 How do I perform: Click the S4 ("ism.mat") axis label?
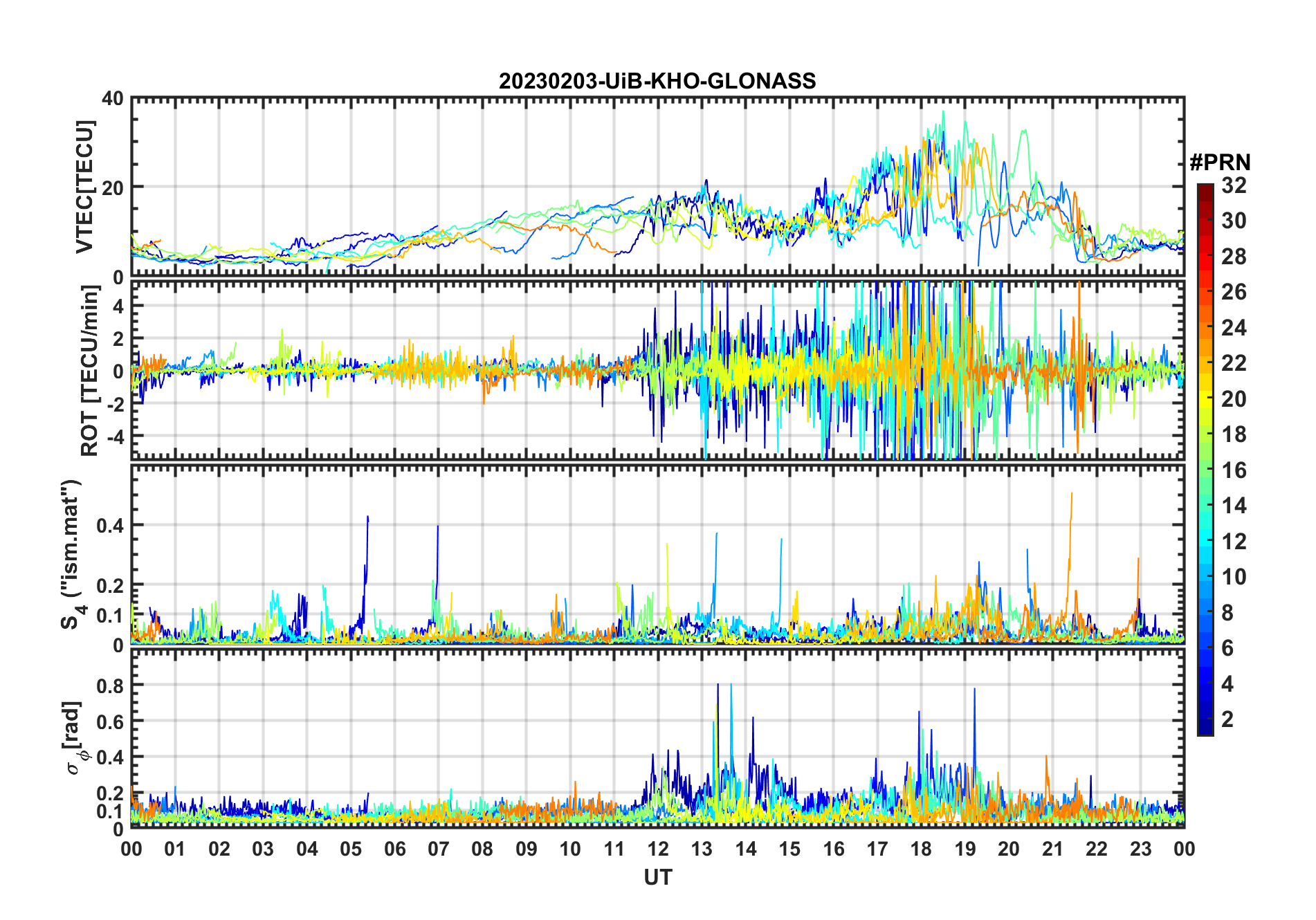pos(71,555)
